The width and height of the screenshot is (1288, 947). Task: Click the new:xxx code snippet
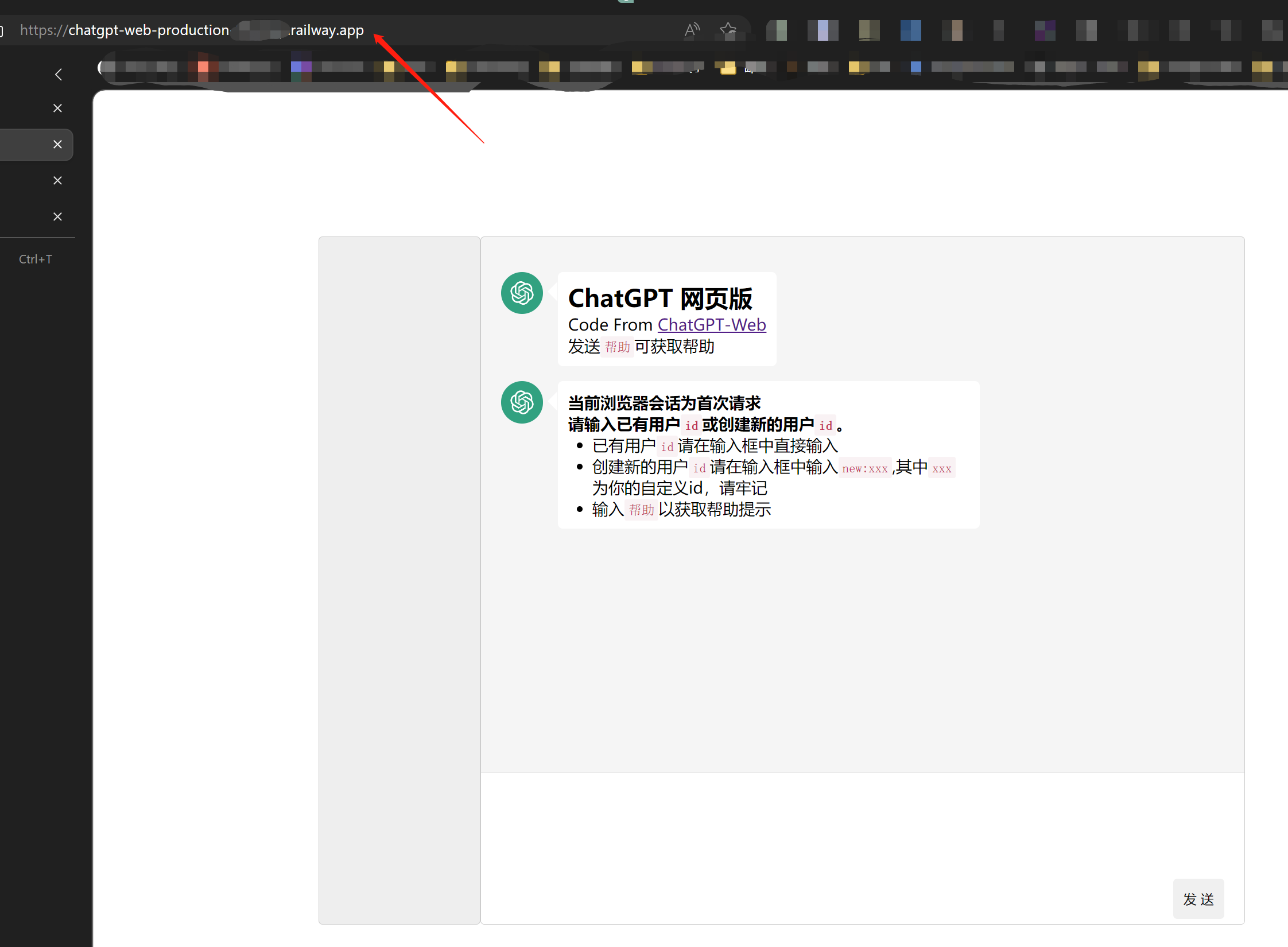(x=865, y=468)
